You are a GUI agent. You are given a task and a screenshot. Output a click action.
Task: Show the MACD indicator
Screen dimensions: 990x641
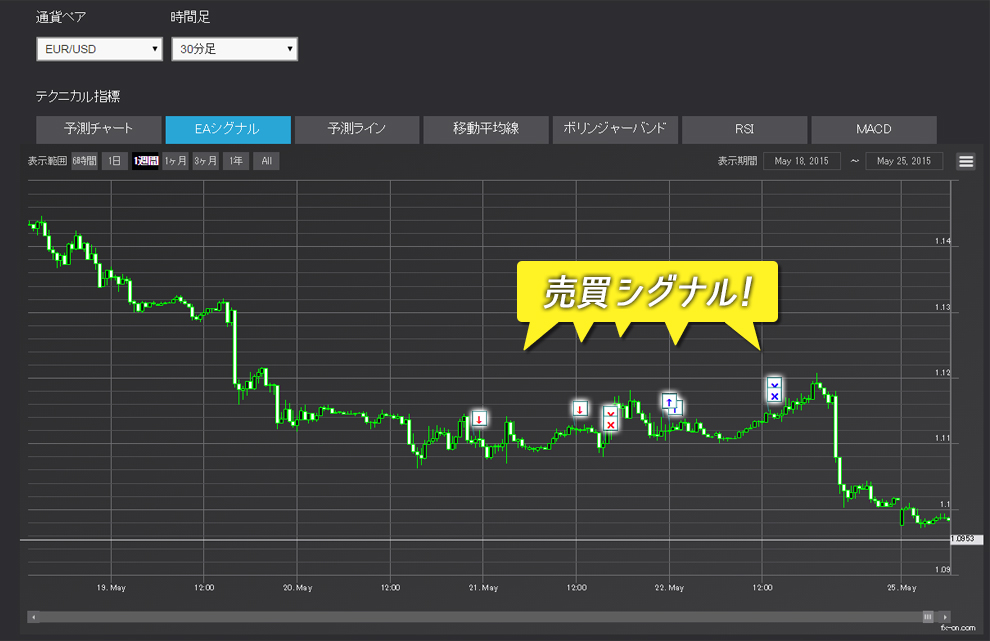[x=874, y=129]
